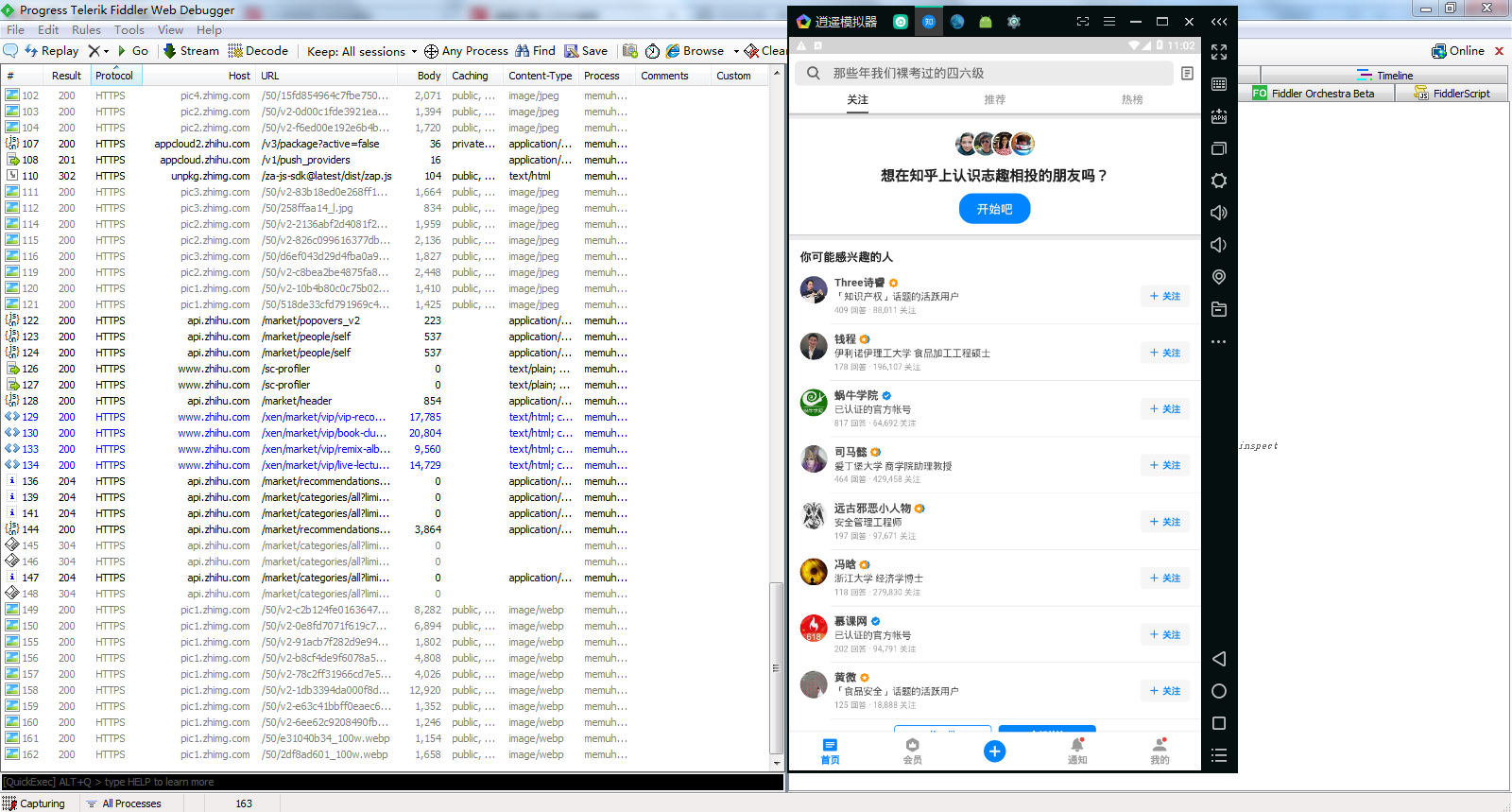Click the Online indicator in Fiddler toolbar

pos(1458,51)
